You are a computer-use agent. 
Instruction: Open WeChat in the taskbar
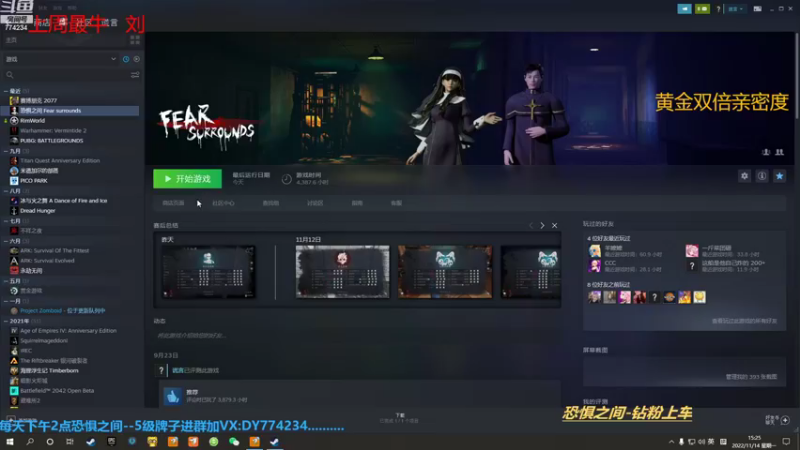point(234,442)
